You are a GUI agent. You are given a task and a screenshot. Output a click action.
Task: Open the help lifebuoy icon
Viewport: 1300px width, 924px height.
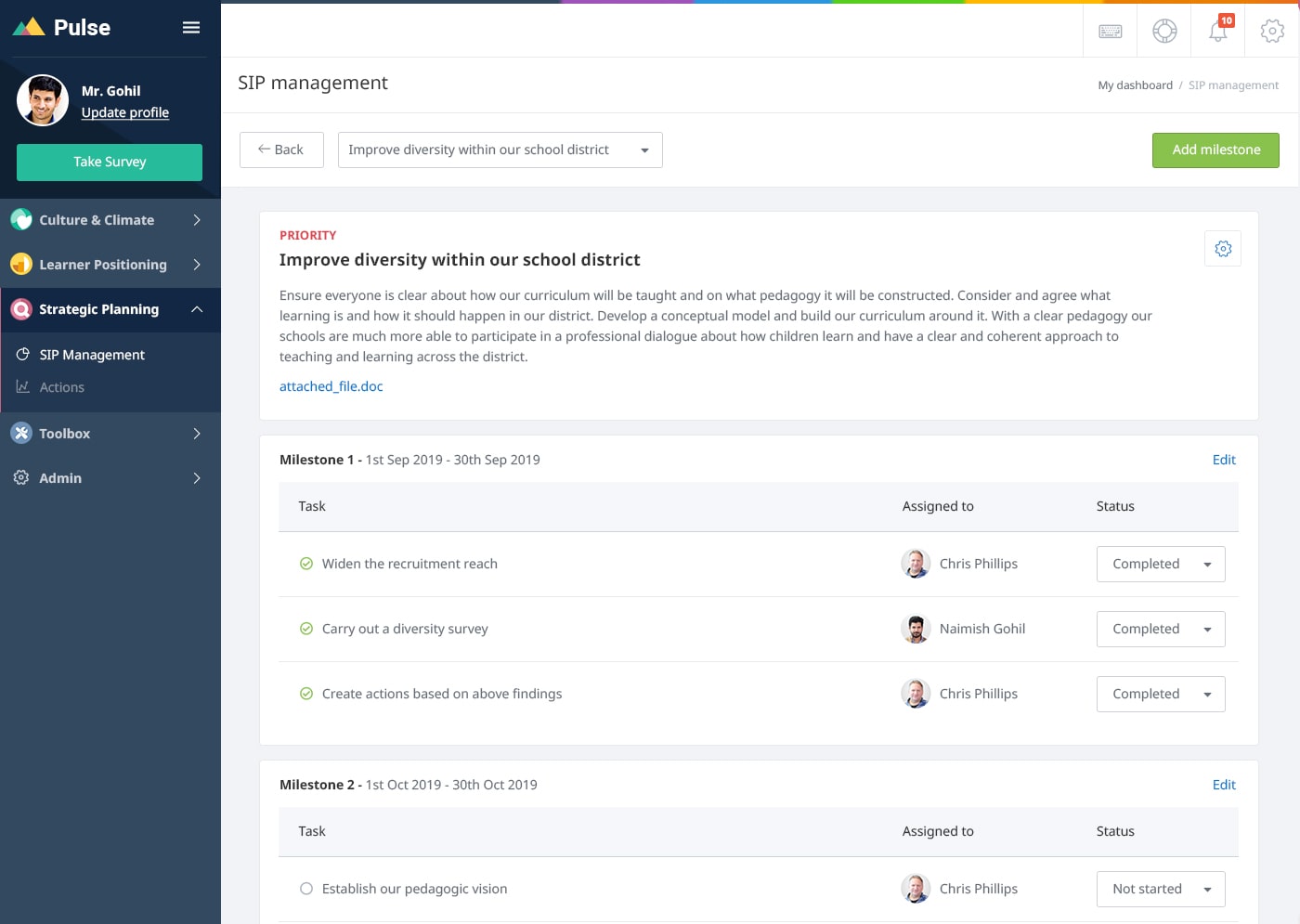(1163, 31)
